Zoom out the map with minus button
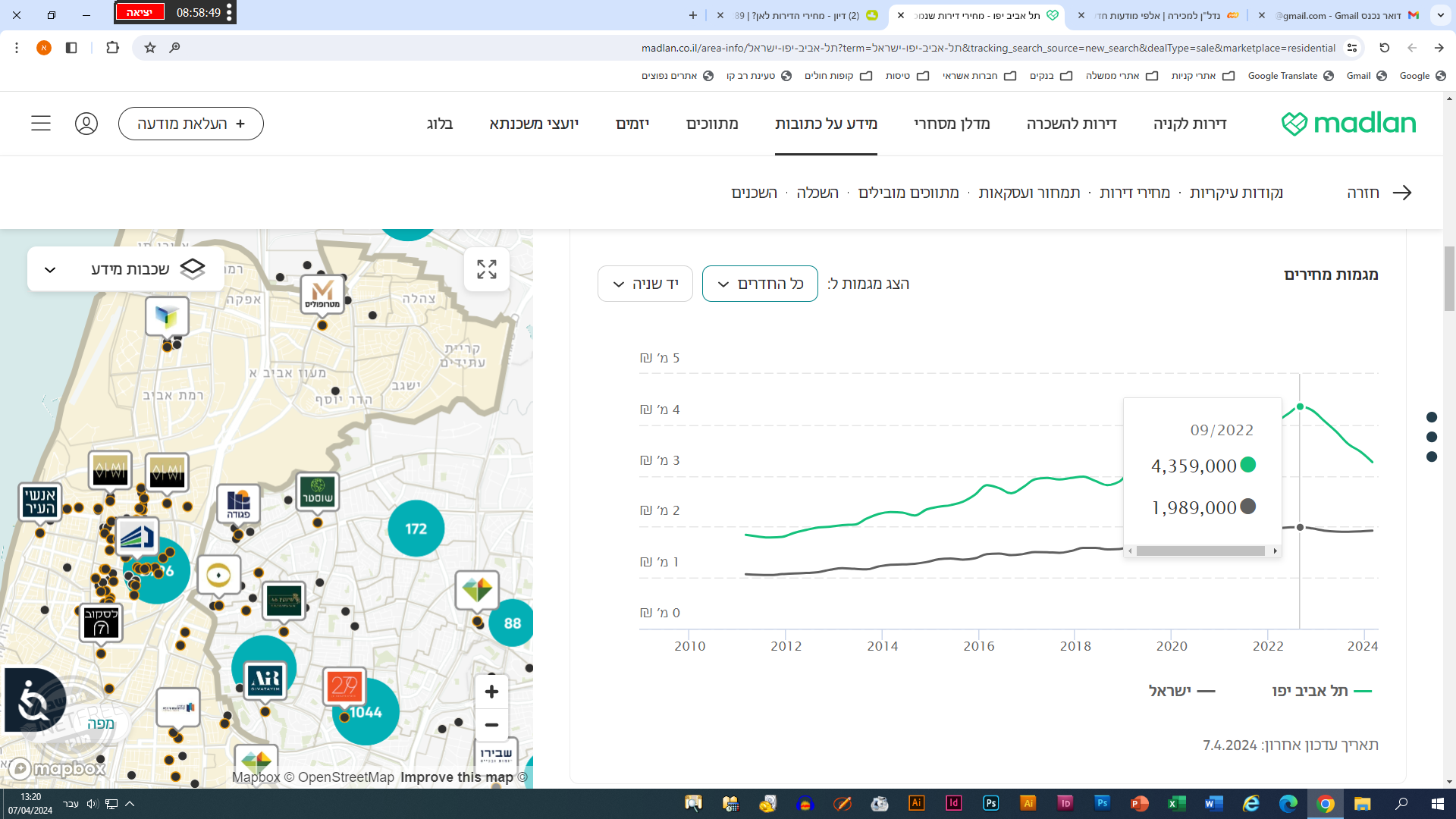 coord(491,725)
